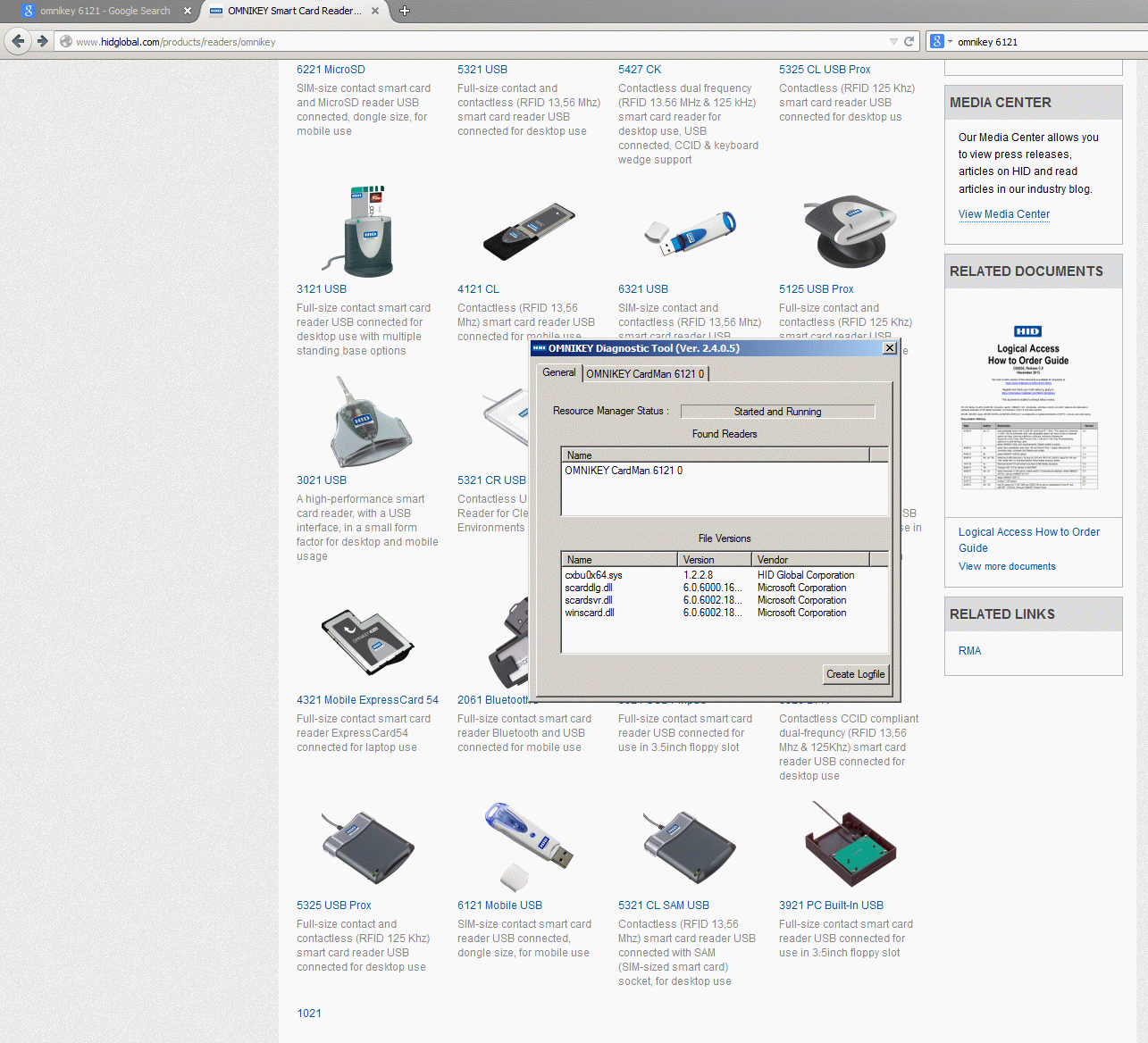Click the 3921 PC Built-In reader image
Image resolution: width=1148 pixels, height=1043 pixels.
(850, 844)
